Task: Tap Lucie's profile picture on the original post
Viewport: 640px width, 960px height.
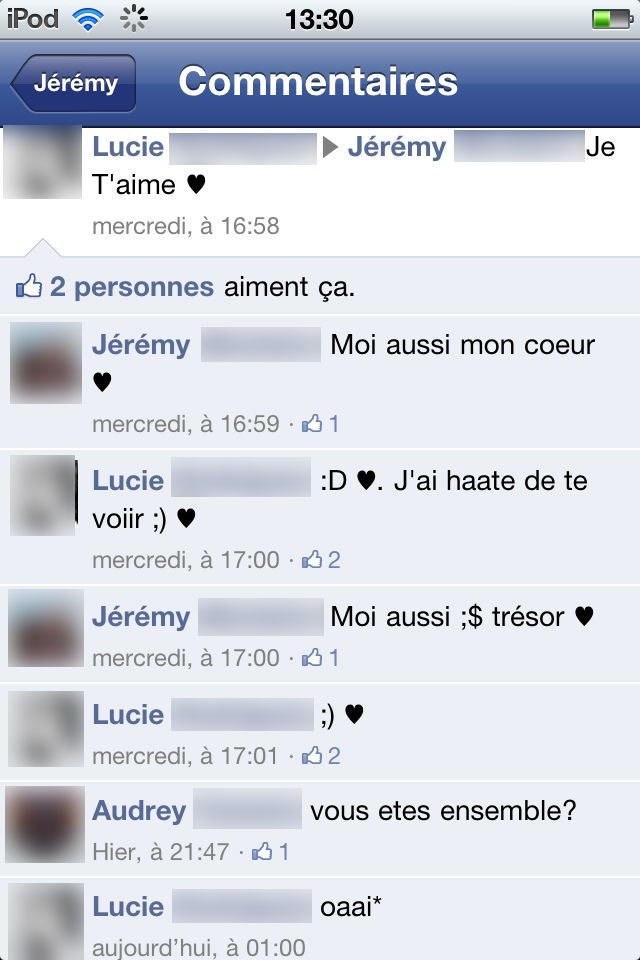Action: [42, 162]
